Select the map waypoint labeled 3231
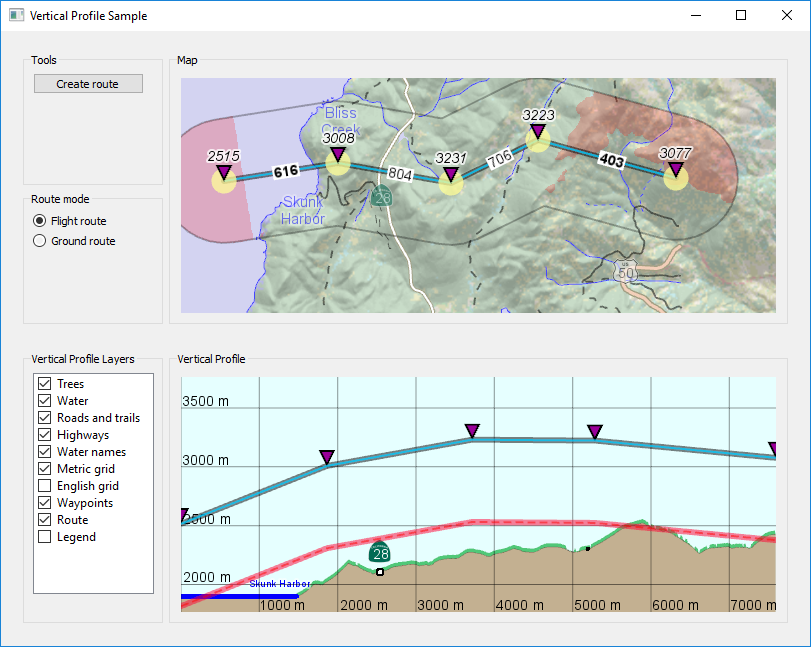This screenshot has width=811, height=647. (451, 180)
